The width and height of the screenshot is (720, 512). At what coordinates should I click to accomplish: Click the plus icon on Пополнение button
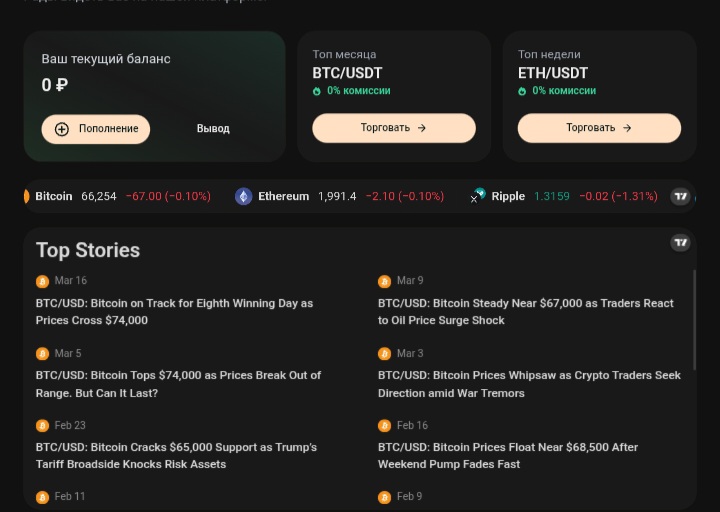(62, 129)
